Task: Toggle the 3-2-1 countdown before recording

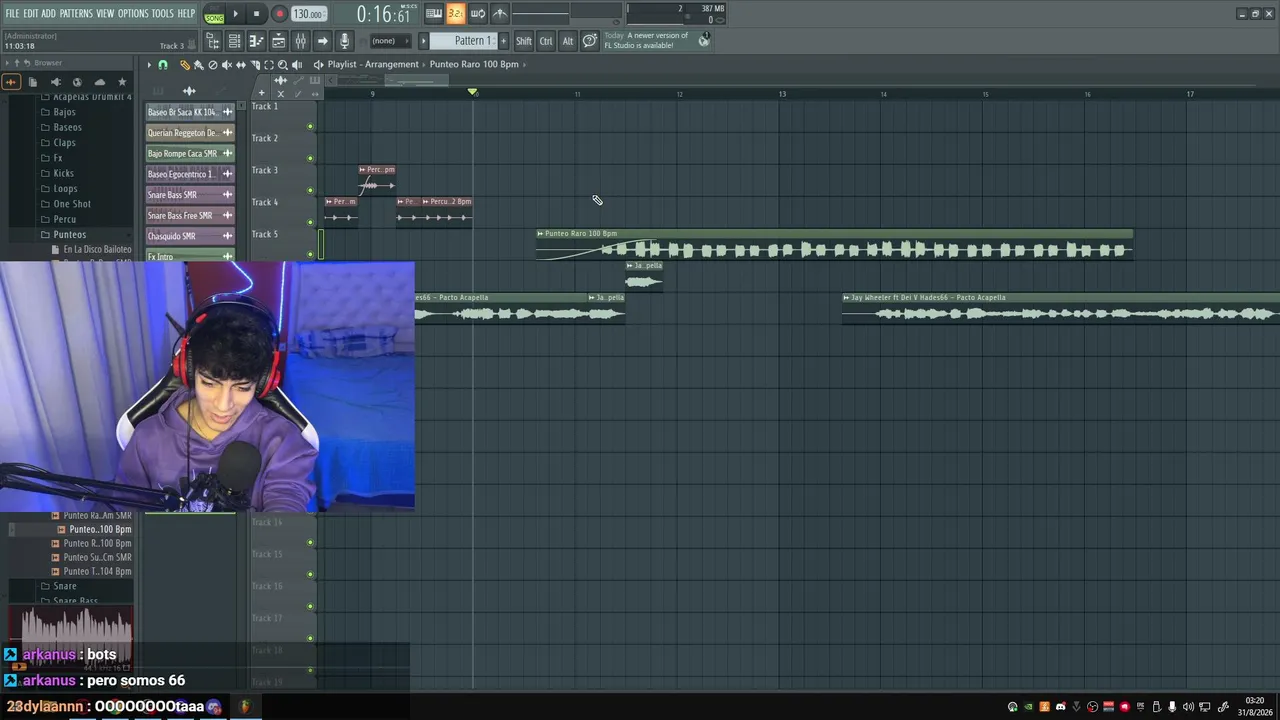Action: pyautogui.click(x=456, y=14)
